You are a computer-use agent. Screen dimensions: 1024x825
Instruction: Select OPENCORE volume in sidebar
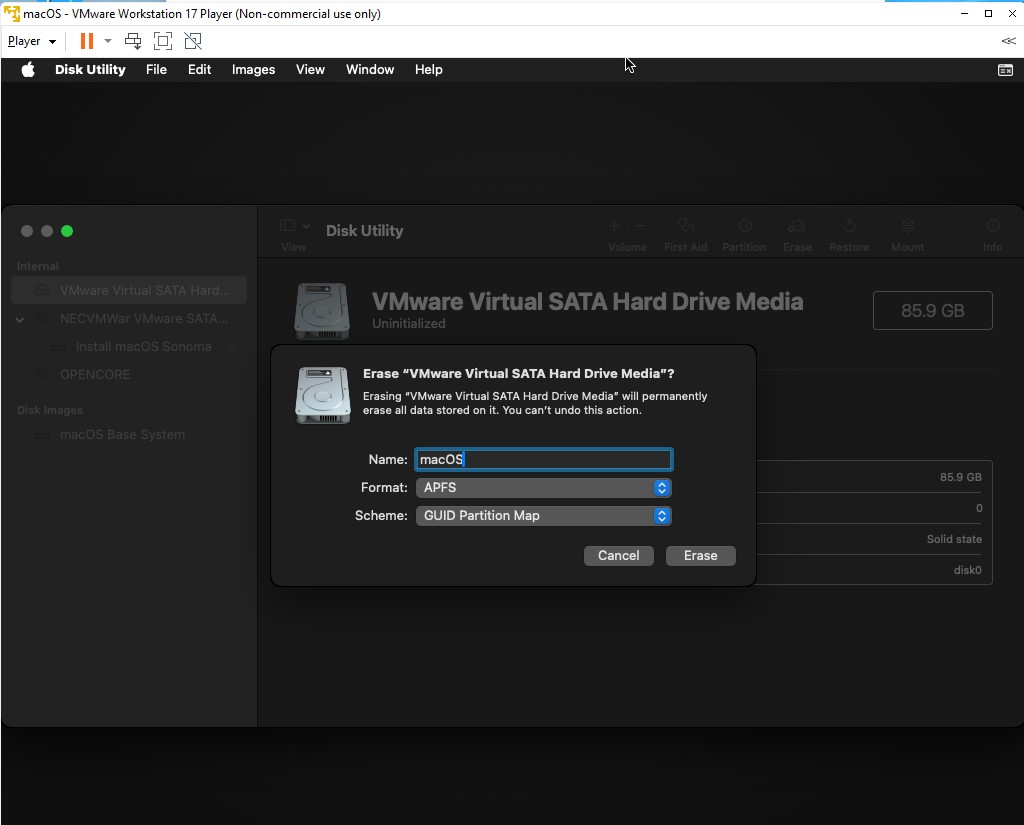(x=94, y=375)
